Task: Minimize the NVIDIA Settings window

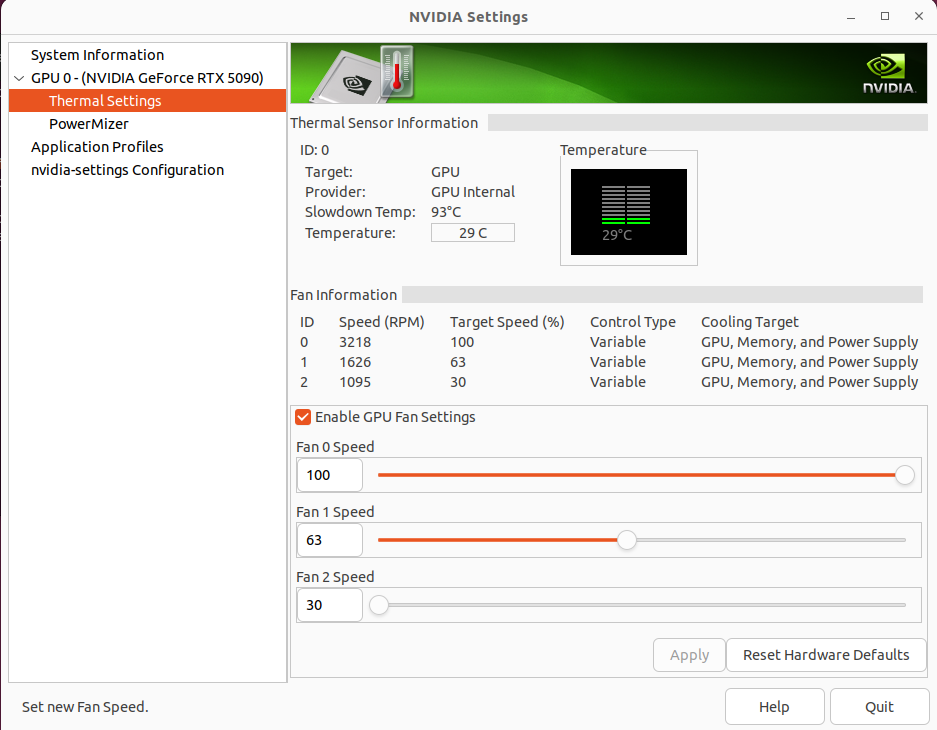Action: click(854, 16)
